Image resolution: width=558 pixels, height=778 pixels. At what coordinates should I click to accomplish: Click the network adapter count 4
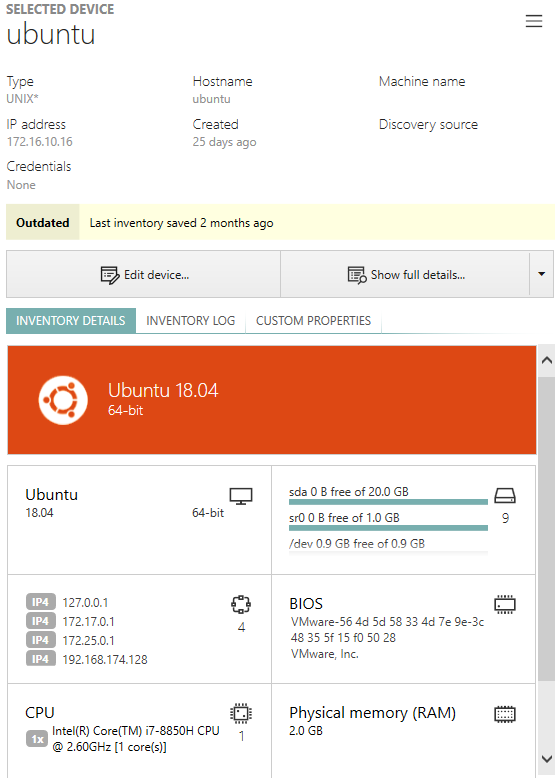pyautogui.click(x=241, y=627)
